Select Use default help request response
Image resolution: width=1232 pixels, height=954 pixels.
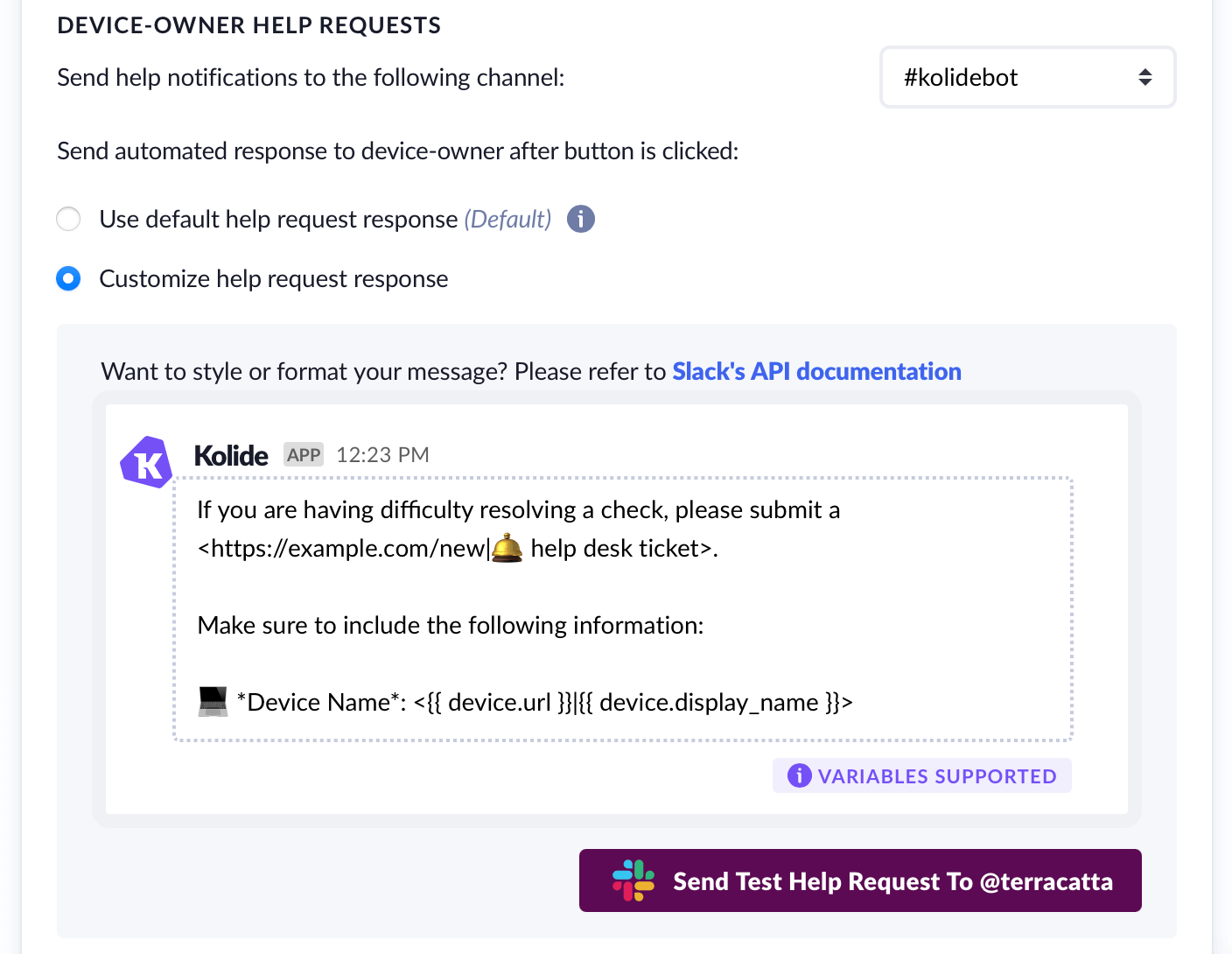(68, 219)
